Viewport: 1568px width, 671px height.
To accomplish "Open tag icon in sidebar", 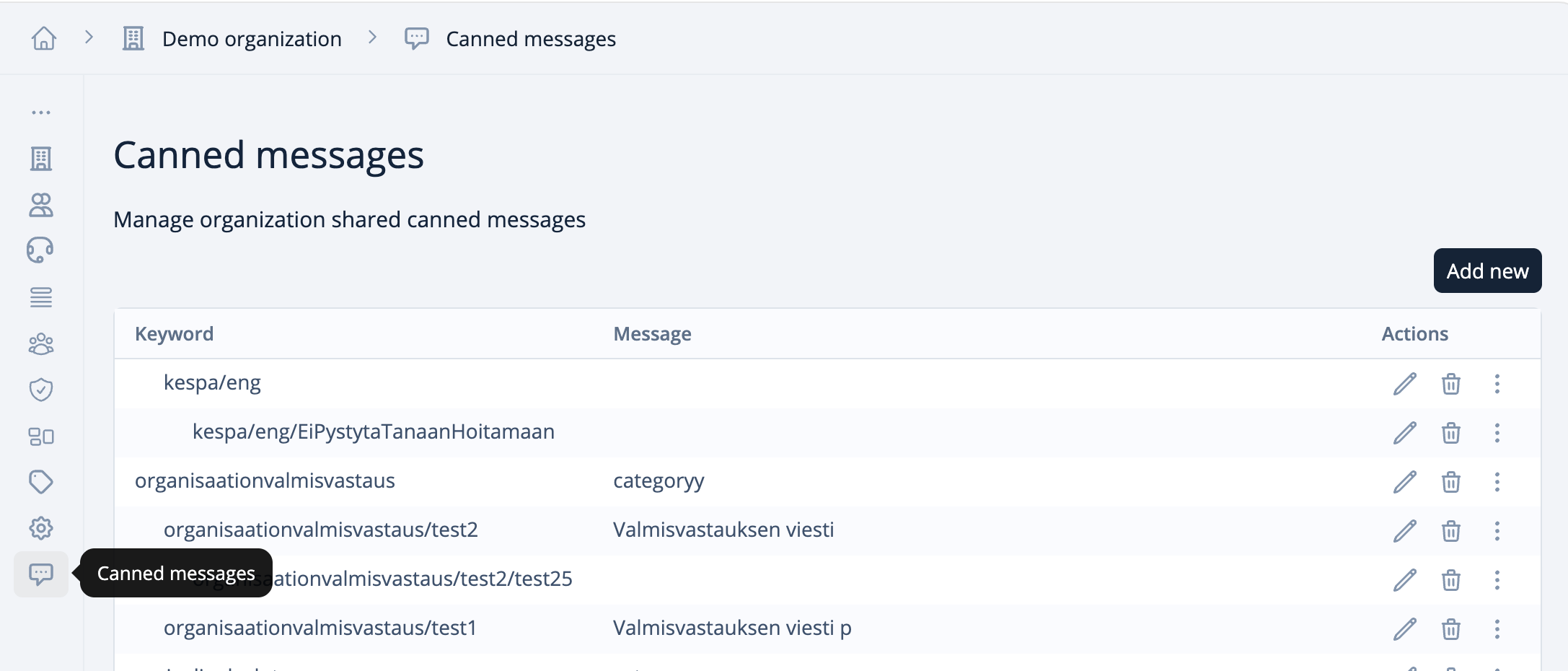I will [41, 482].
